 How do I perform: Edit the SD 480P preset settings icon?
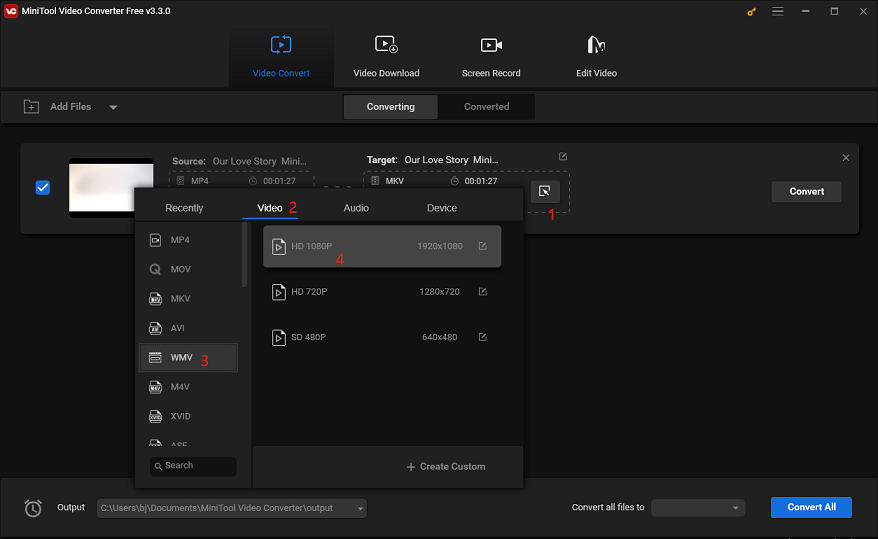coord(483,337)
